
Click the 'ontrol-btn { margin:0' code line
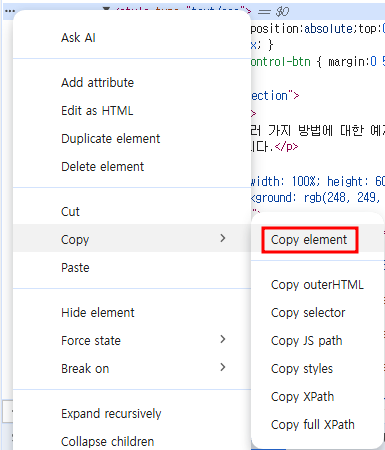317,62
